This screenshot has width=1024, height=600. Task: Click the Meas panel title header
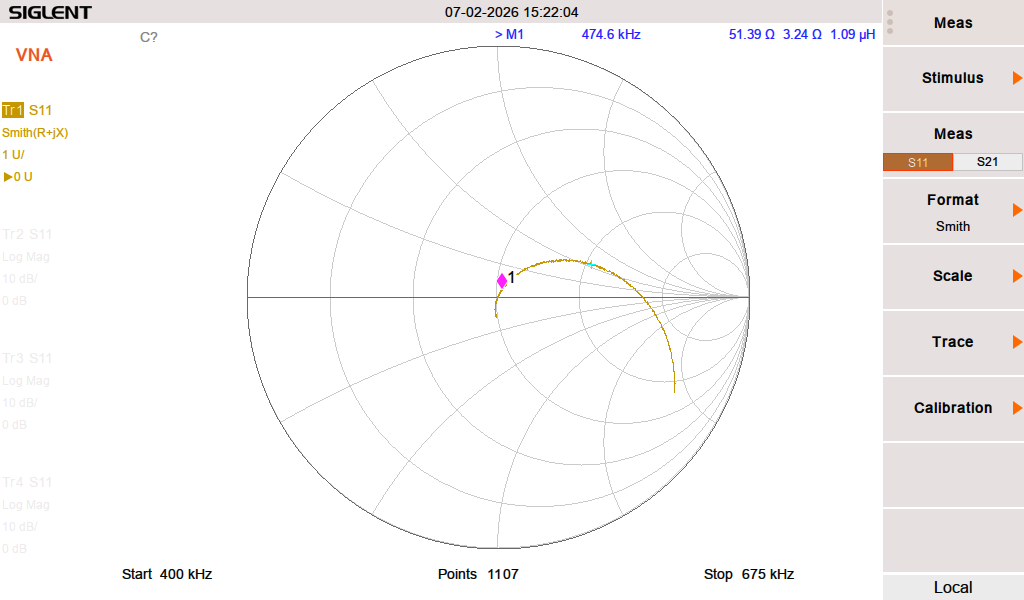(953, 23)
